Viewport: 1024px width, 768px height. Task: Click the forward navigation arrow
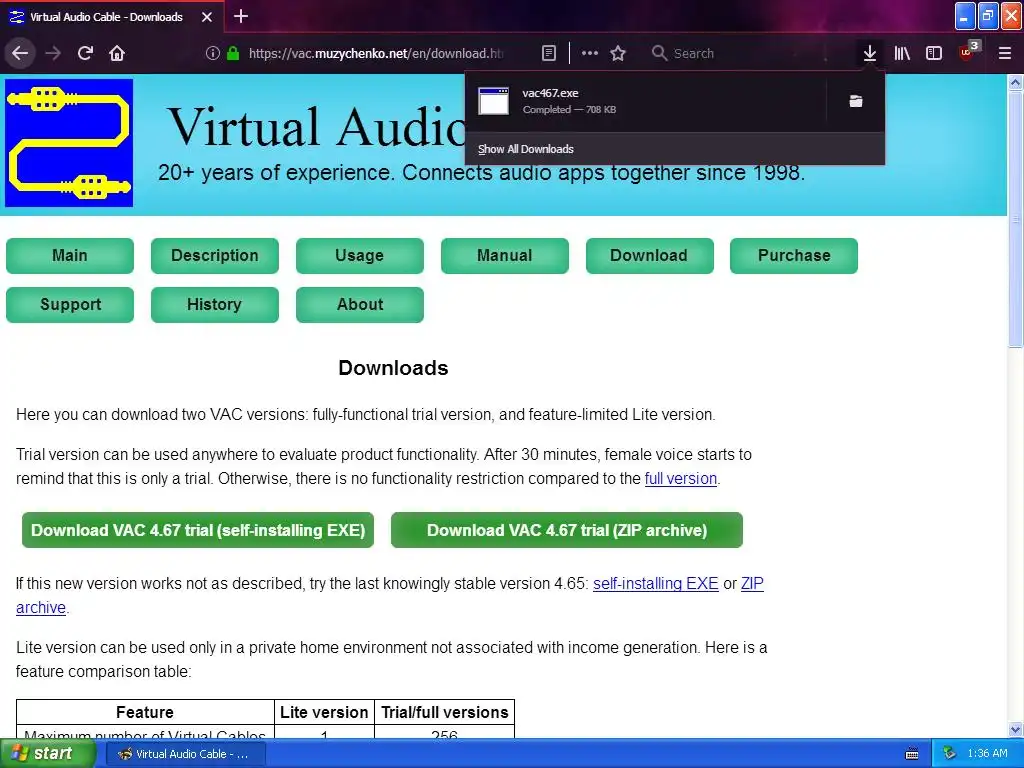click(53, 53)
